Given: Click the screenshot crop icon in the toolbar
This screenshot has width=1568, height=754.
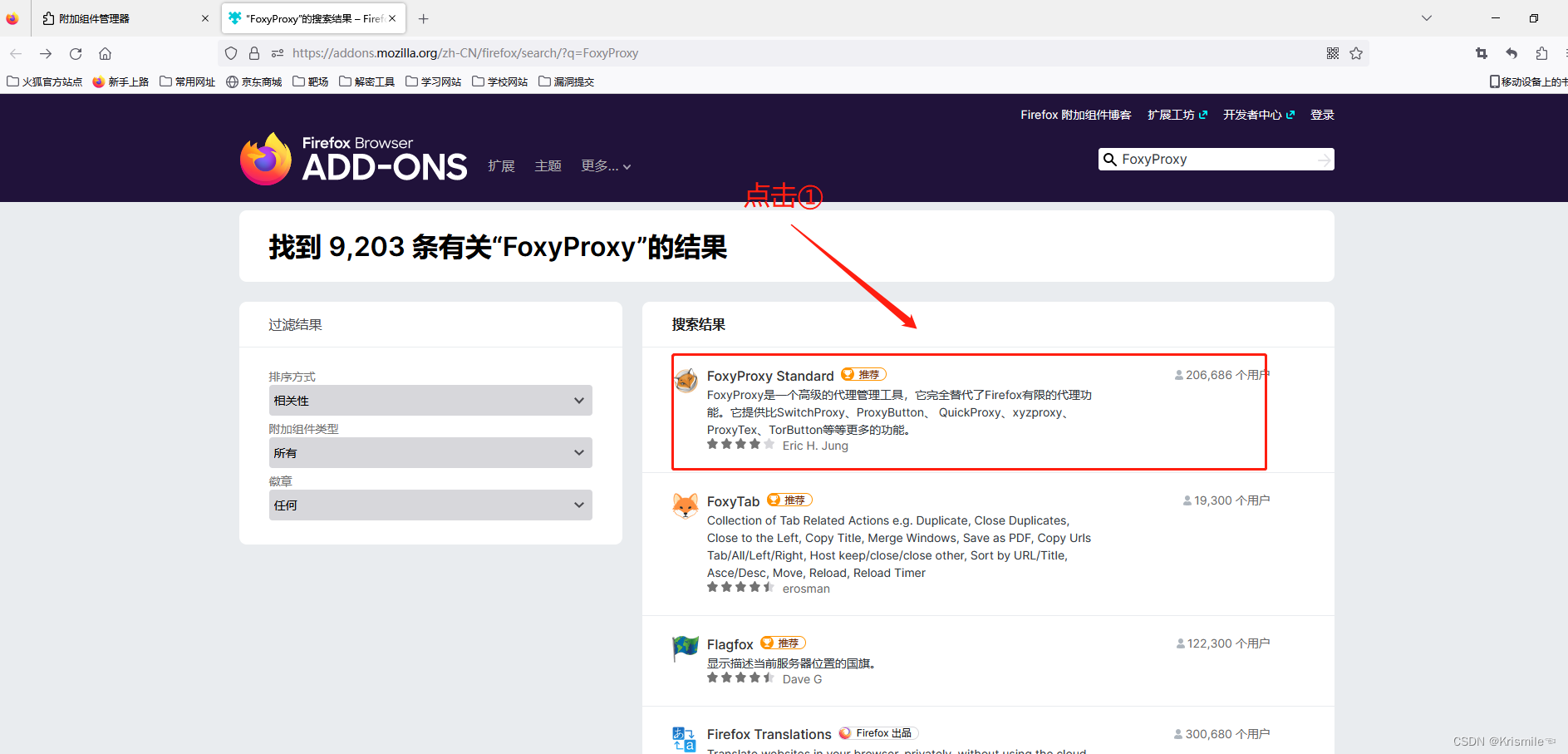Looking at the screenshot, I should (x=1482, y=53).
